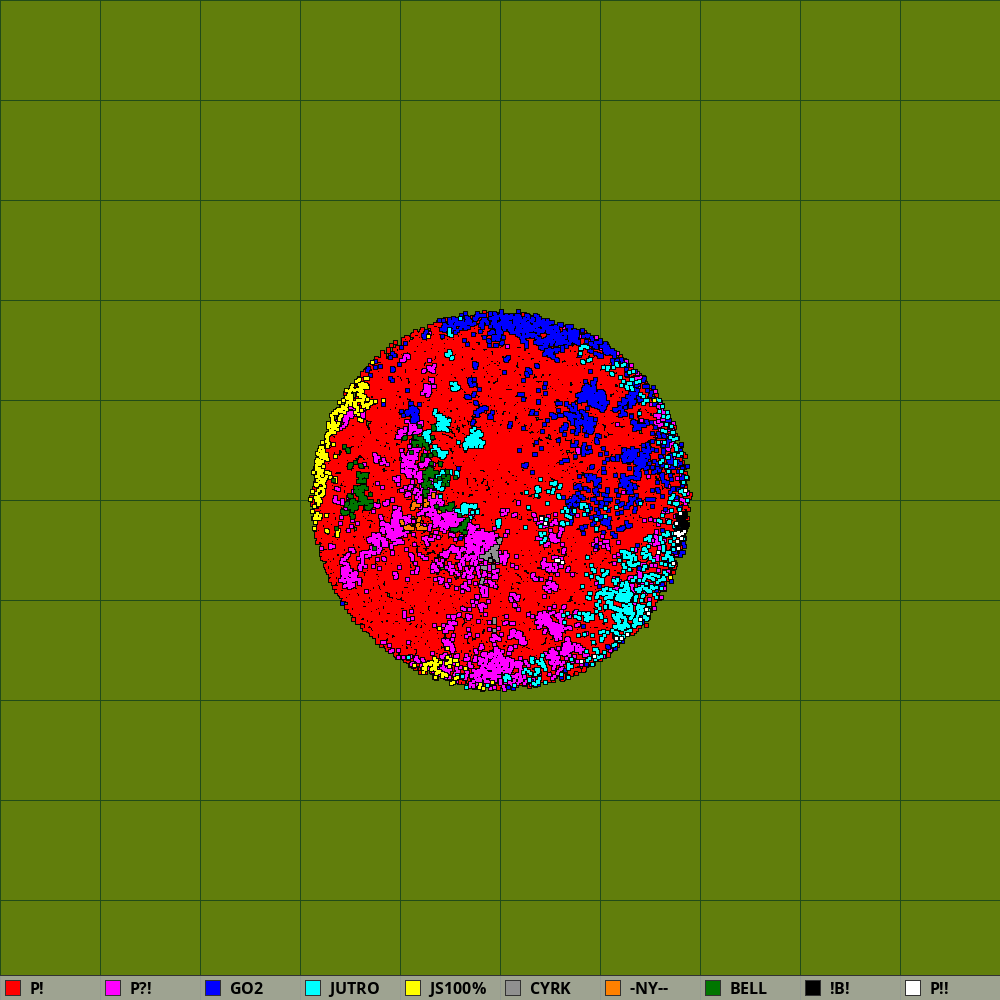Select the blue GO2 color swatch

click(x=213, y=988)
